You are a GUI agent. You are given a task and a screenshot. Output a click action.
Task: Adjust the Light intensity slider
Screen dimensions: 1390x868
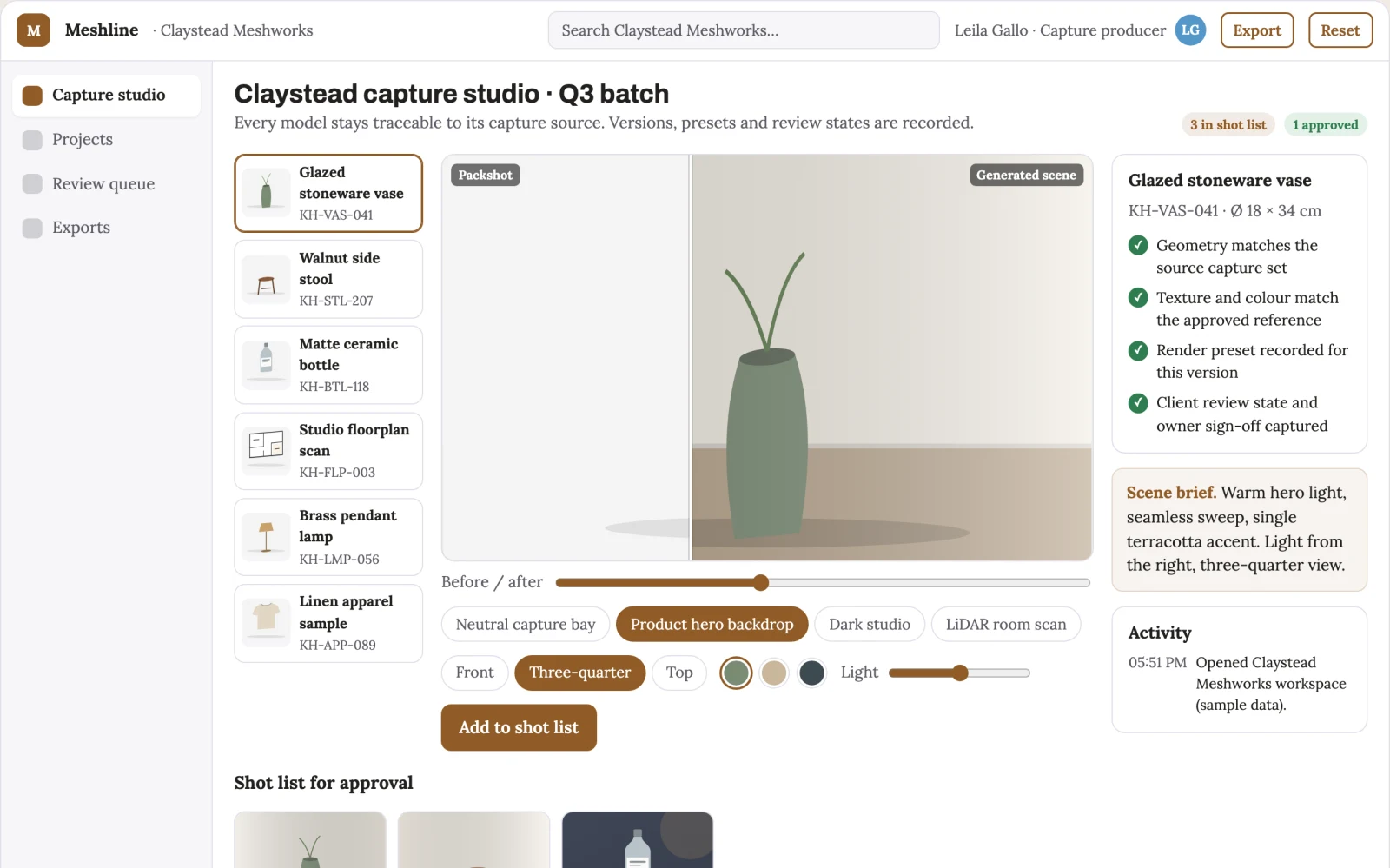click(959, 673)
